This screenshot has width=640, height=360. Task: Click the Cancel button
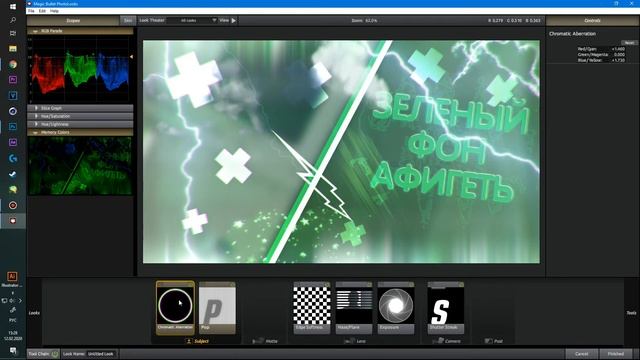tap(581, 354)
